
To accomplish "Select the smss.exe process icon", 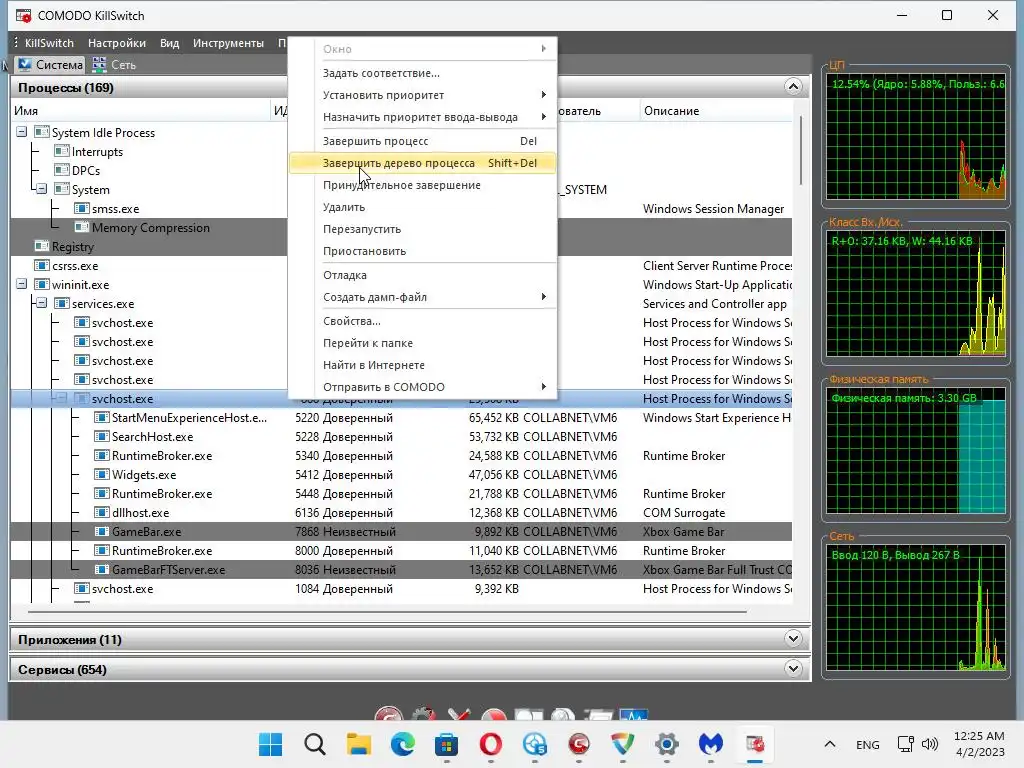I will 82,209.
